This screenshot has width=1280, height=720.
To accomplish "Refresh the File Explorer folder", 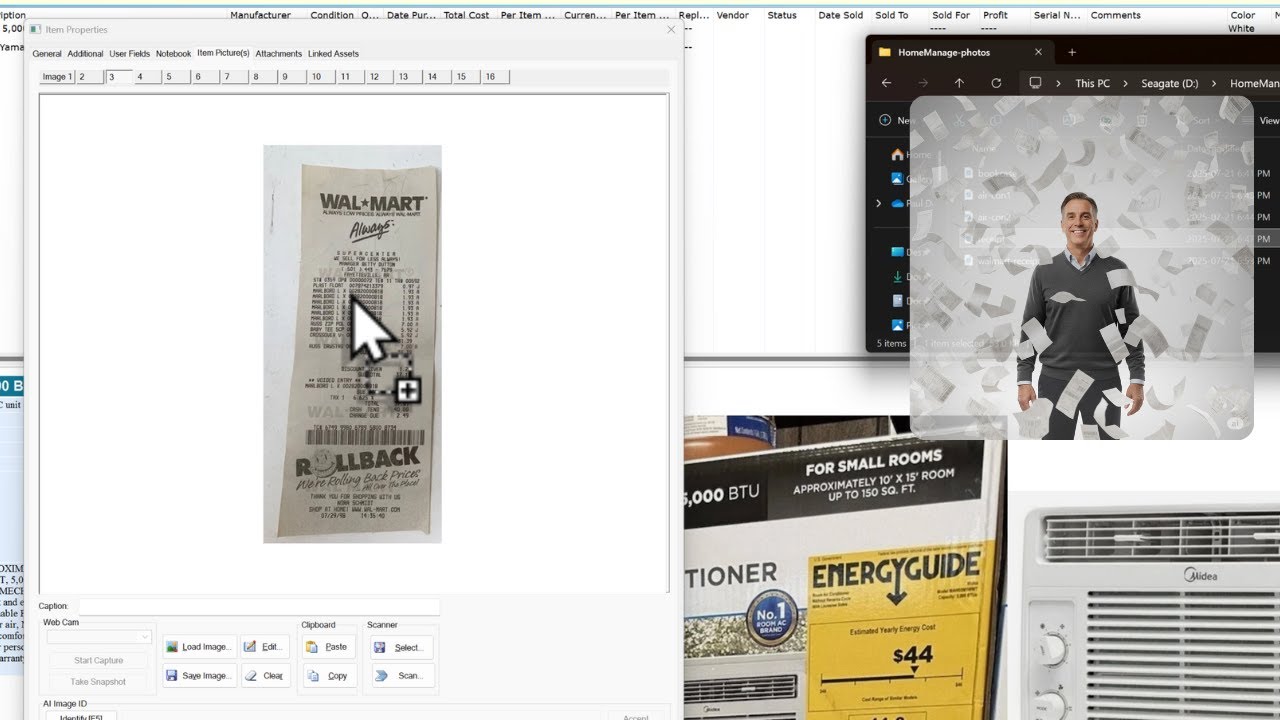I will pos(996,83).
